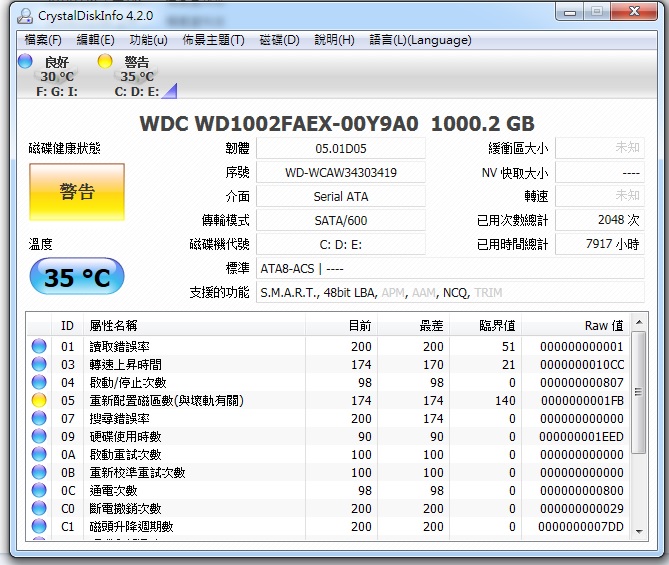669x565 pixels.
Task: Click the status icon of attribute 03
Action: pyautogui.click(x=39, y=364)
